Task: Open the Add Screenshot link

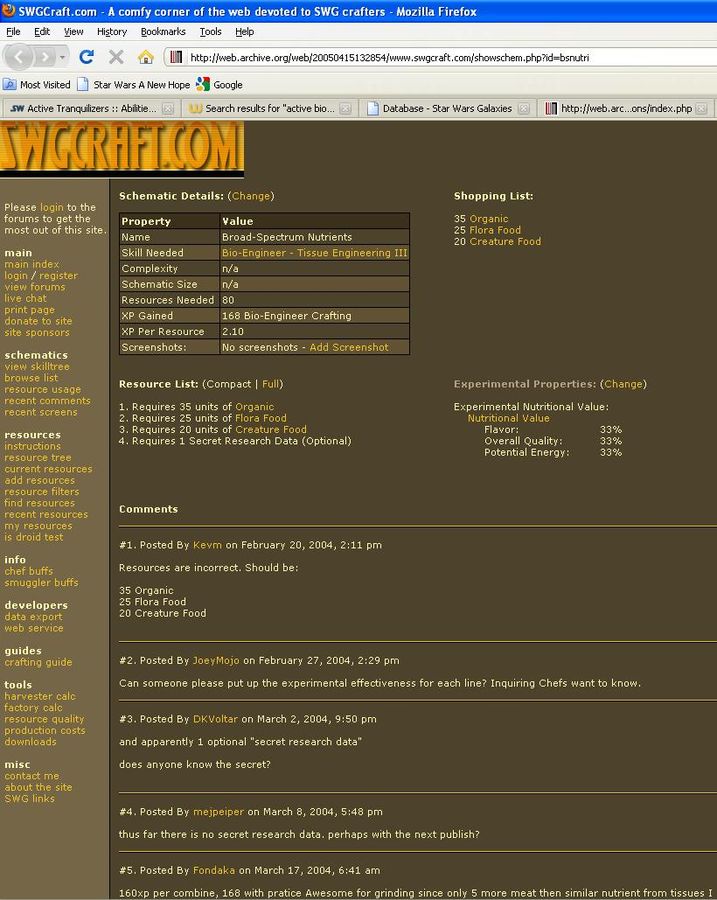Action: pyautogui.click(x=349, y=347)
